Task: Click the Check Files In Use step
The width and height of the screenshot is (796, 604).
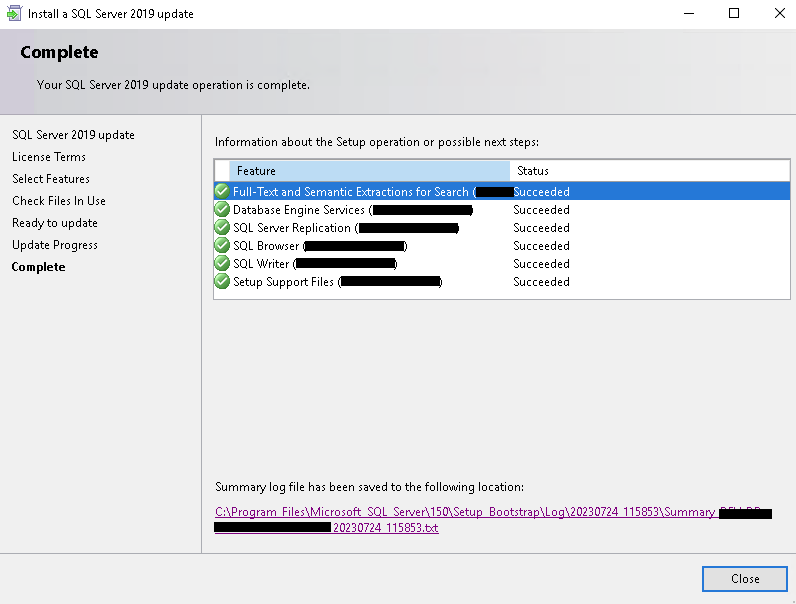Action: (59, 201)
